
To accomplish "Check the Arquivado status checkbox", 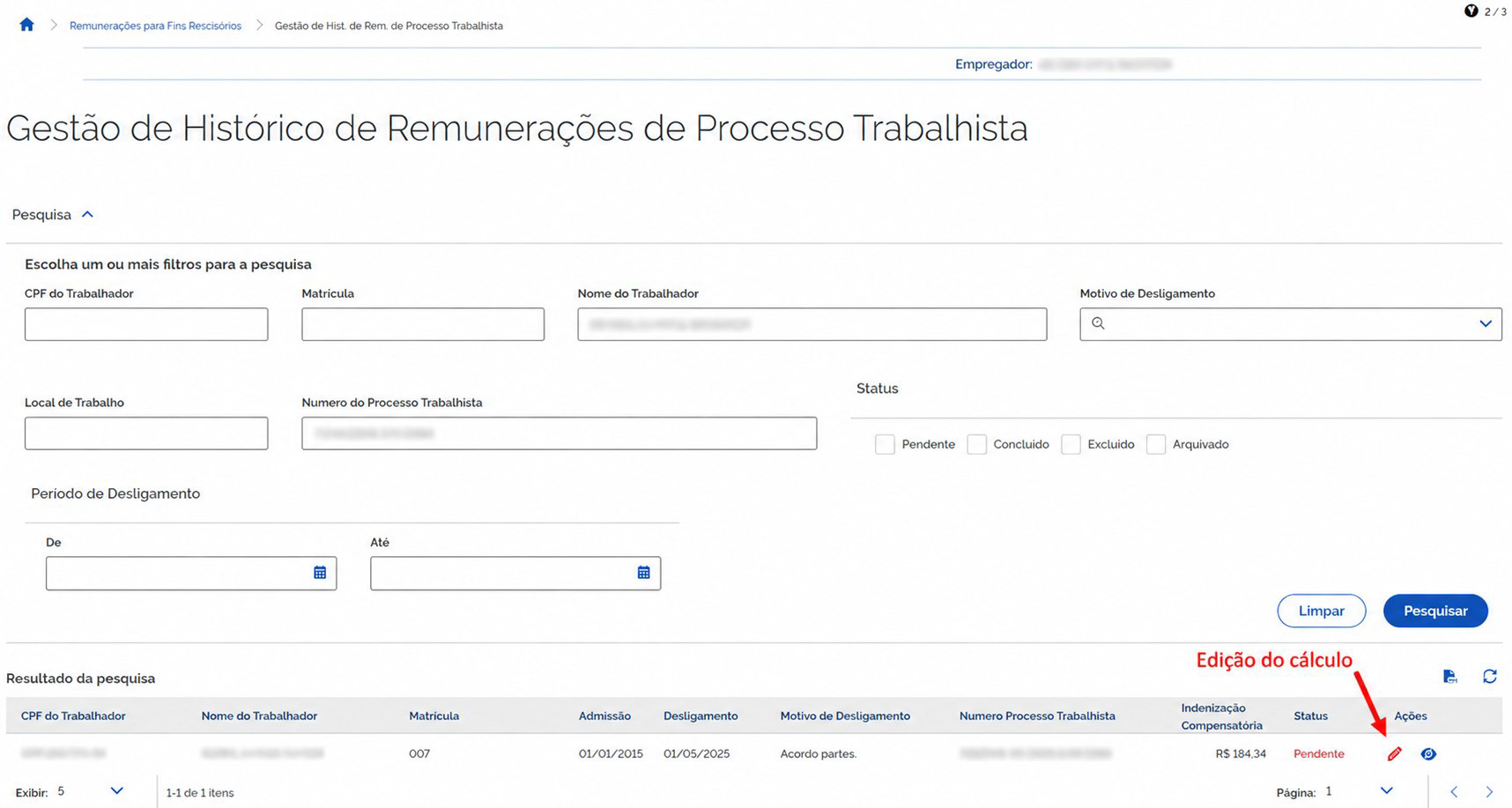I will [1156, 444].
